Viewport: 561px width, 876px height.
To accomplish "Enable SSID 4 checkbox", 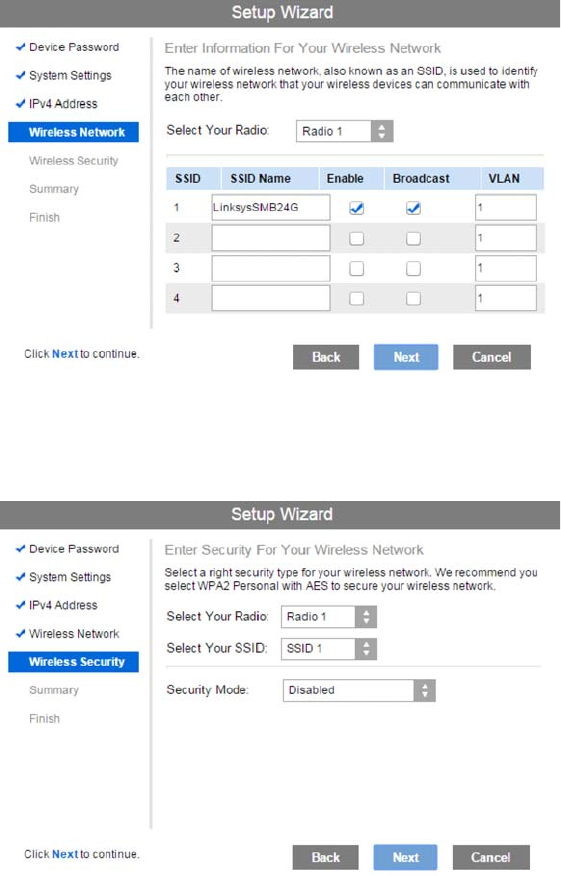I will [356, 299].
